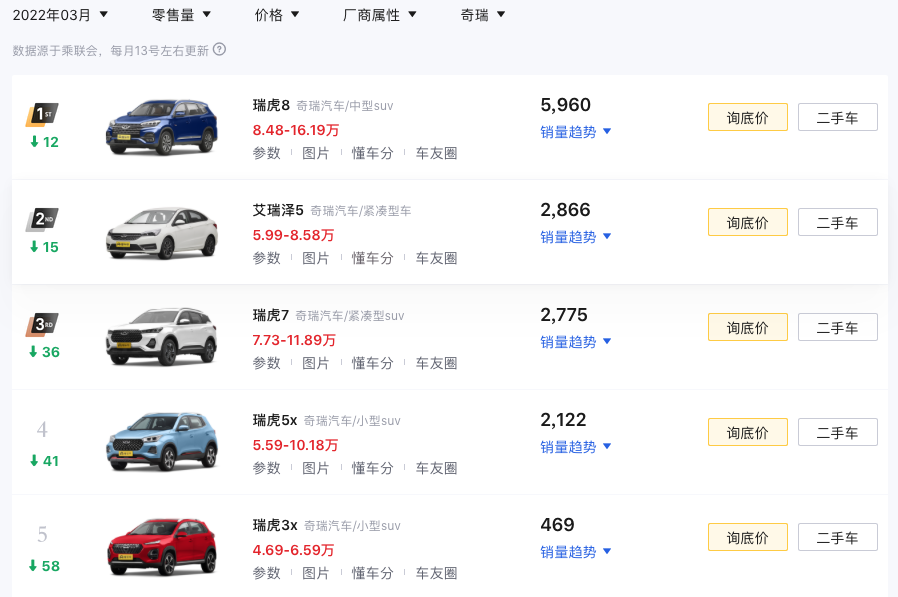The image size is (898, 597).
Task: Open the blue 瑞虎8 car image
Action: (x=162, y=127)
